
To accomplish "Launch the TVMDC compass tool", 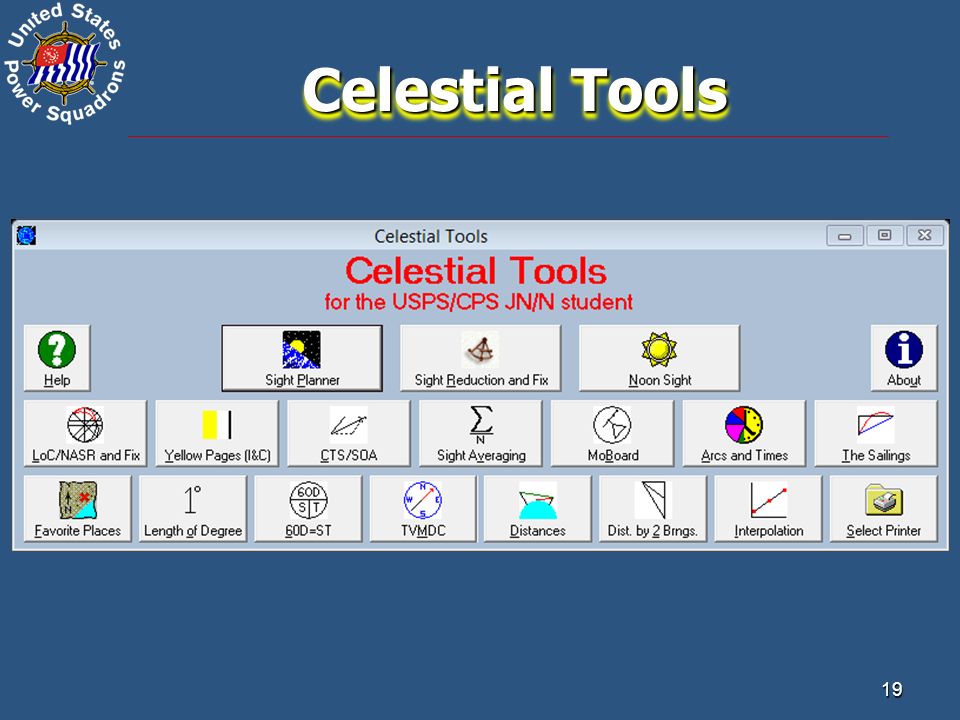I will [x=423, y=508].
